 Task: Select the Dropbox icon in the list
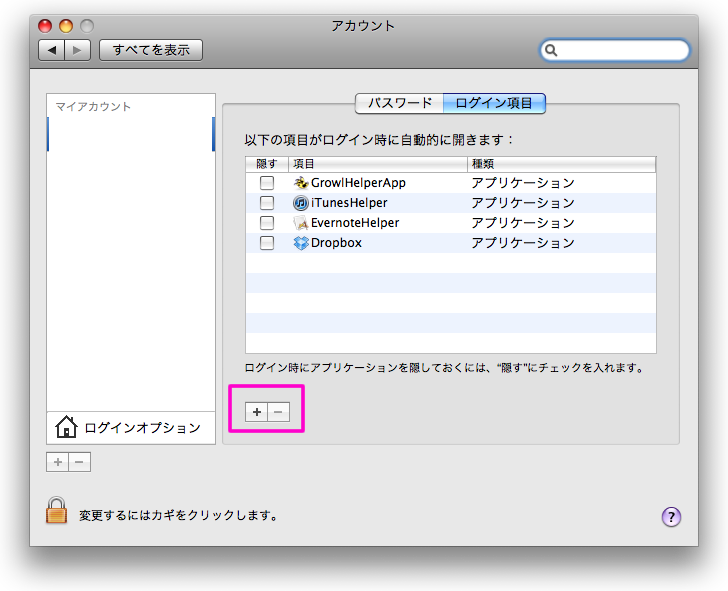click(301, 243)
